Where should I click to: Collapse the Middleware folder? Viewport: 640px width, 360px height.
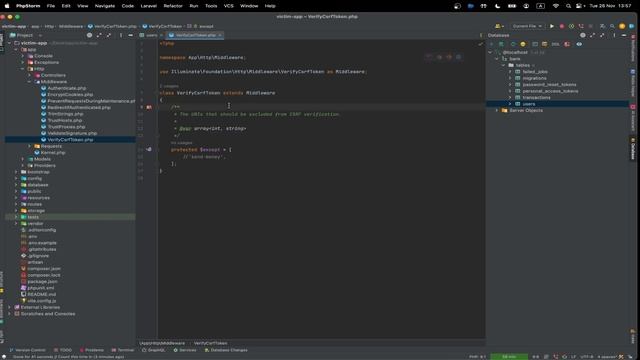[29, 82]
